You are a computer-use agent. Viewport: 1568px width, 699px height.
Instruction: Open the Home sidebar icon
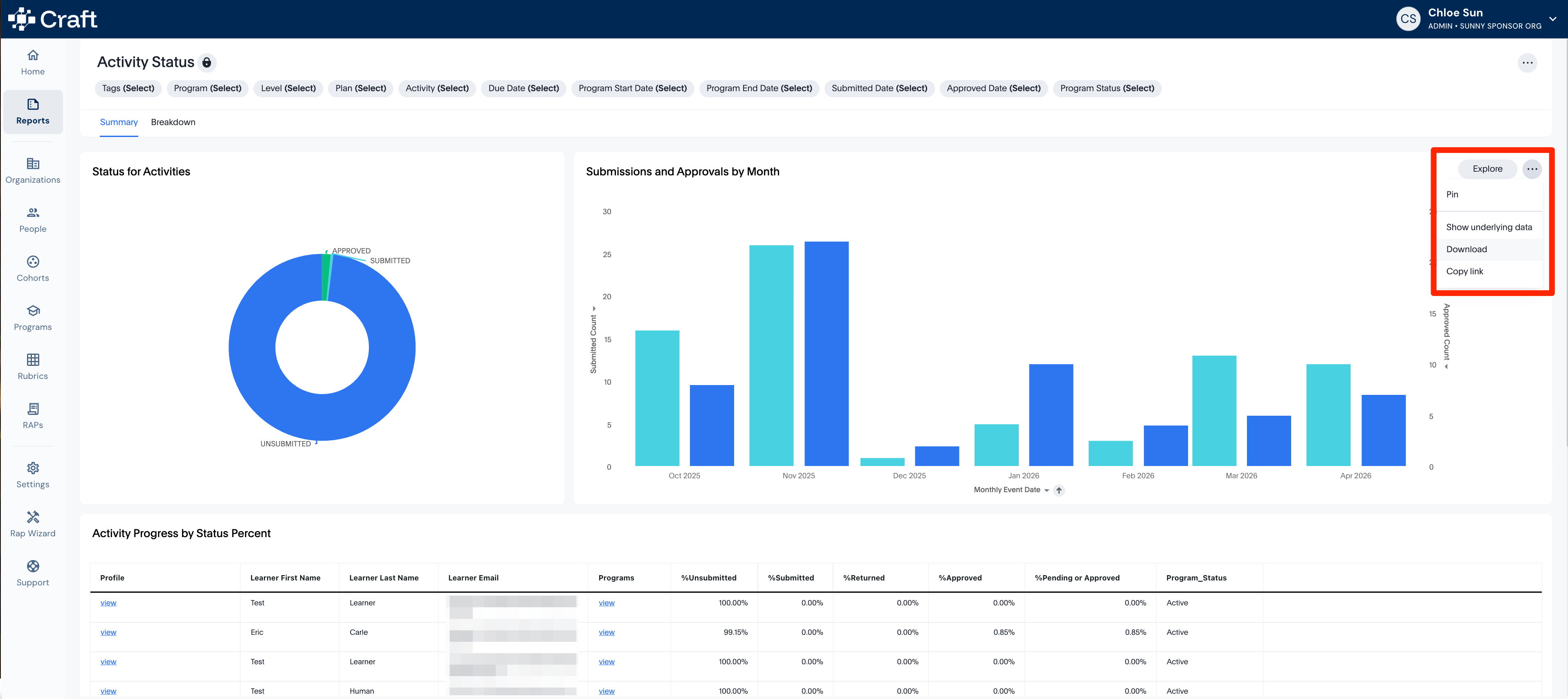tap(33, 55)
